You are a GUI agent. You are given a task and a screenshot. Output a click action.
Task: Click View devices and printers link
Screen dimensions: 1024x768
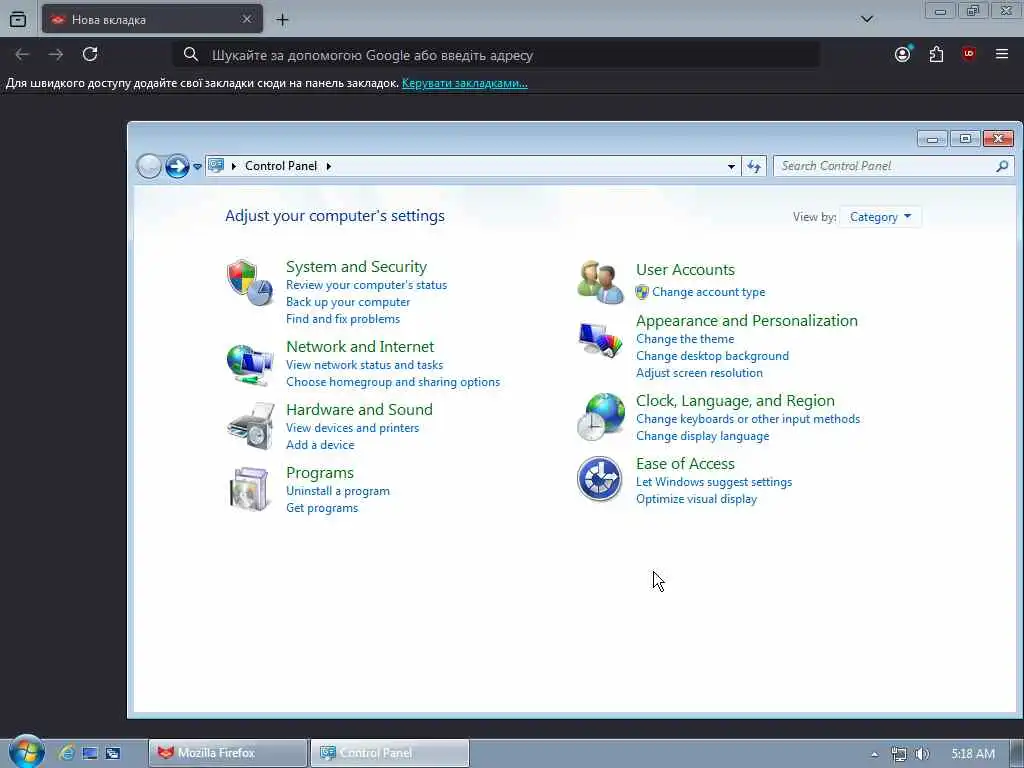point(353,428)
